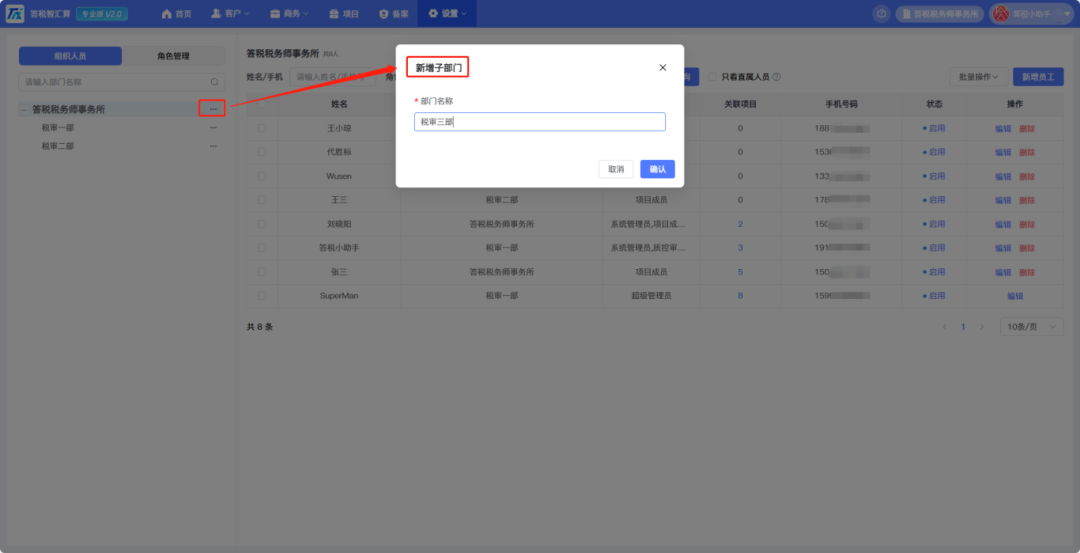
Task: Check the checkbox for Wusen
Action: click(x=262, y=176)
